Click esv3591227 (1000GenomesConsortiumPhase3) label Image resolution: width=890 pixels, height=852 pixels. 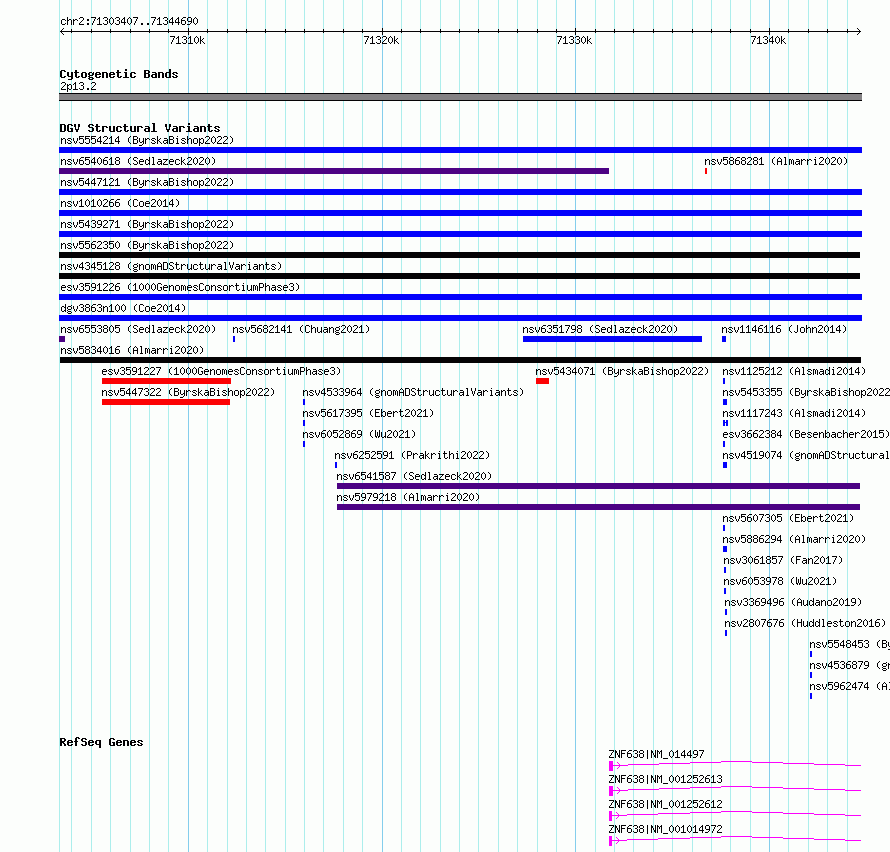221,371
